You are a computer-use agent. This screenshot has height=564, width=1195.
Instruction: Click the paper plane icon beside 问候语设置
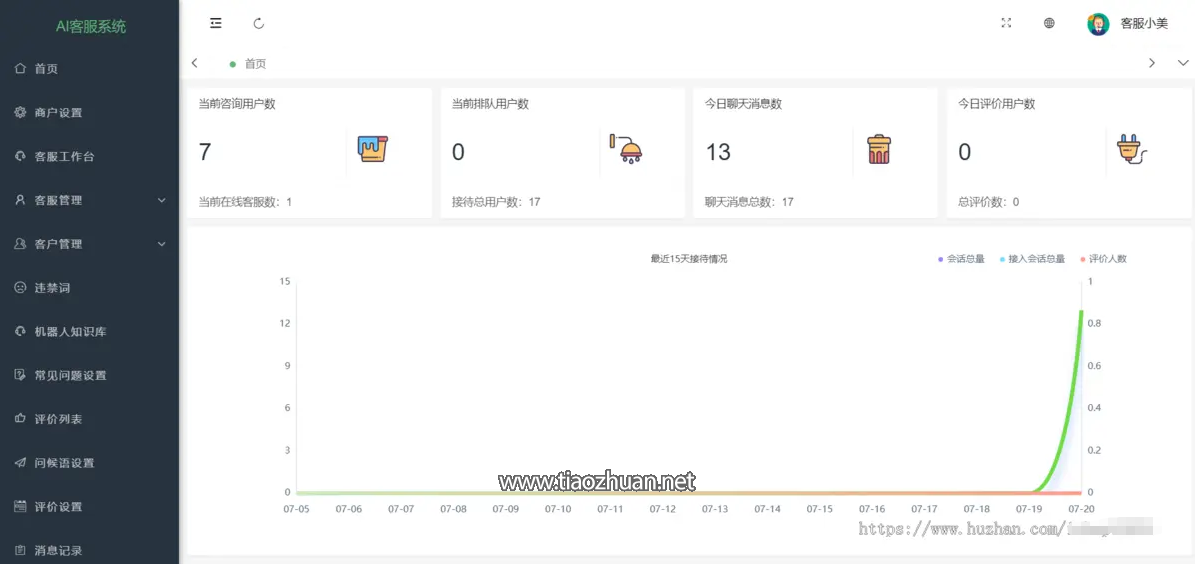coord(21,463)
